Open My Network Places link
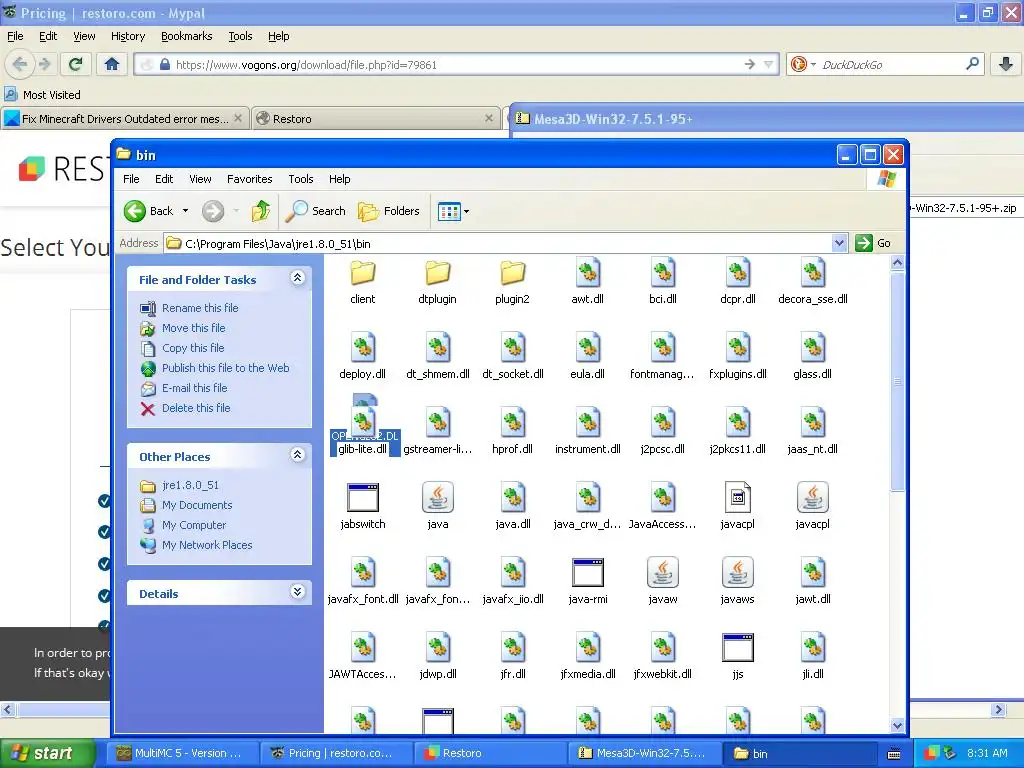Image resolution: width=1024 pixels, height=768 pixels. (x=206, y=545)
